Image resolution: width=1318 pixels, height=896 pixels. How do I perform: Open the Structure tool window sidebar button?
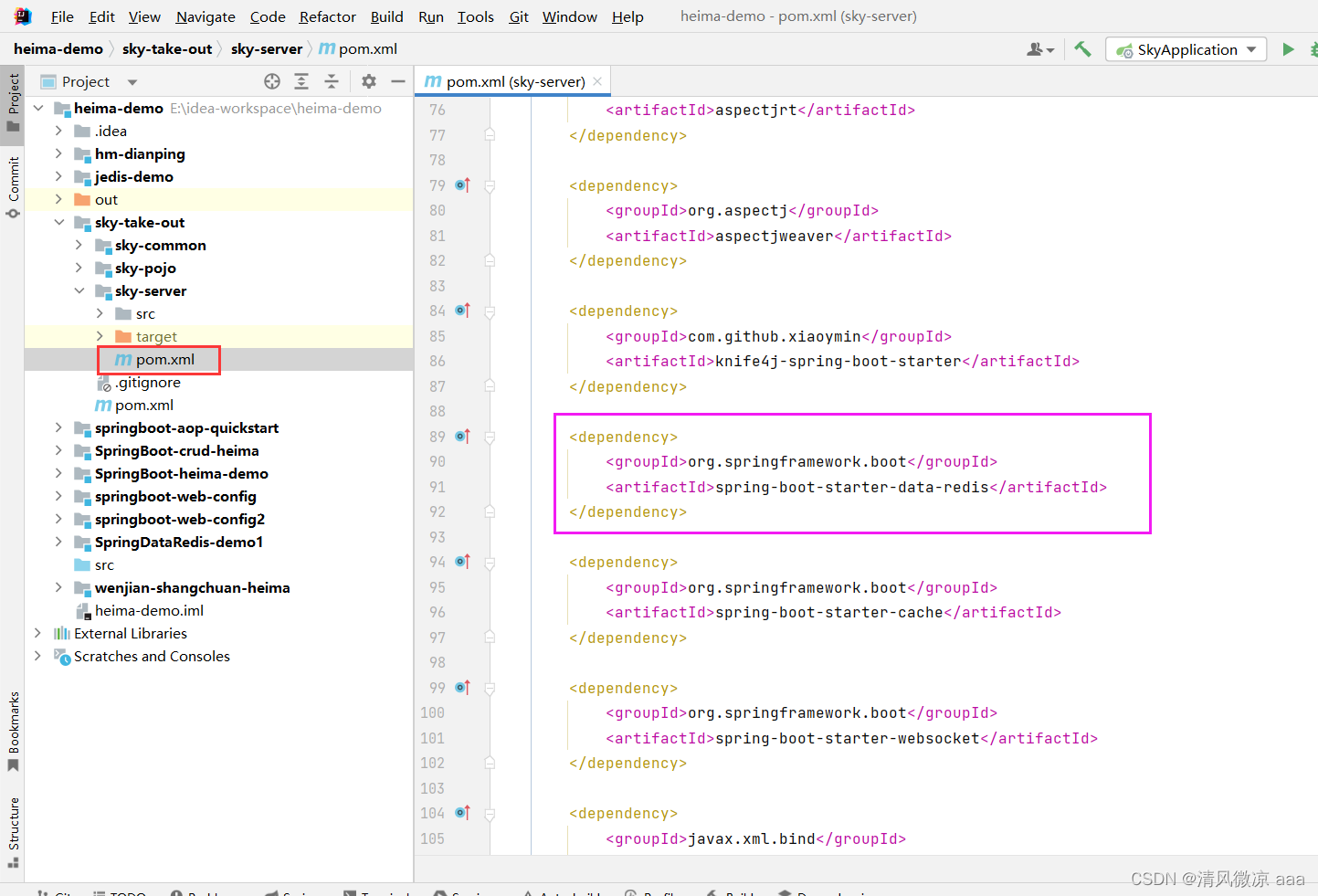click(x=13, y=831)
